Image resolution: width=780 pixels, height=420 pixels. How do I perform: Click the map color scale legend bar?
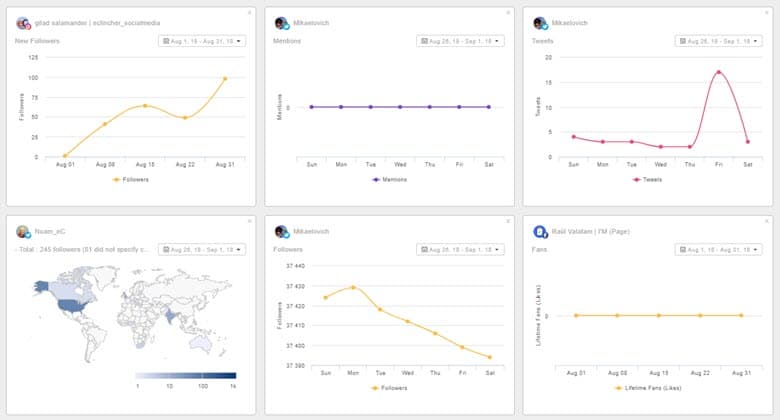[x=186, y=375]
